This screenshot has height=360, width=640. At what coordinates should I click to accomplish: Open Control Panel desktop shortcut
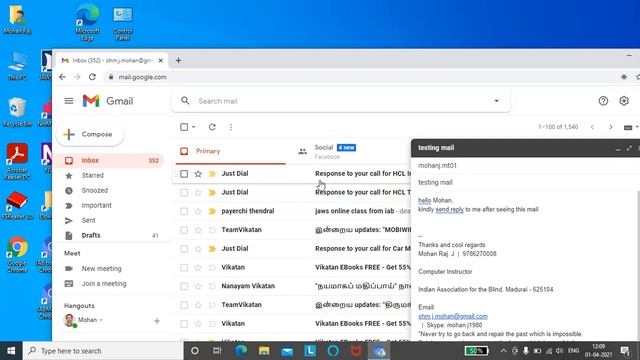pos(123,23)
